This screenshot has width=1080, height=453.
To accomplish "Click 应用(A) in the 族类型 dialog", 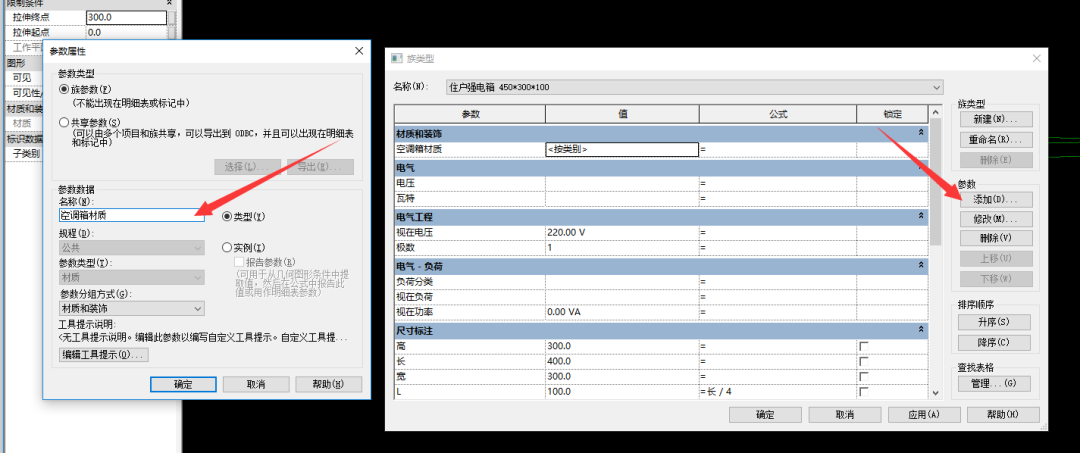I will click(924, 415).
